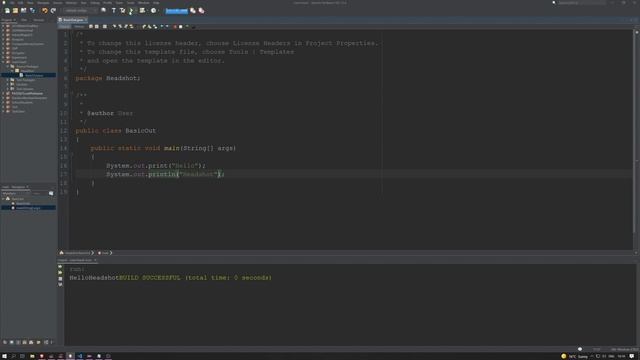Open the Windows Start menu
Image resolution: width=640 pixels, height=360 pixels.
click(x=4, y=356)
